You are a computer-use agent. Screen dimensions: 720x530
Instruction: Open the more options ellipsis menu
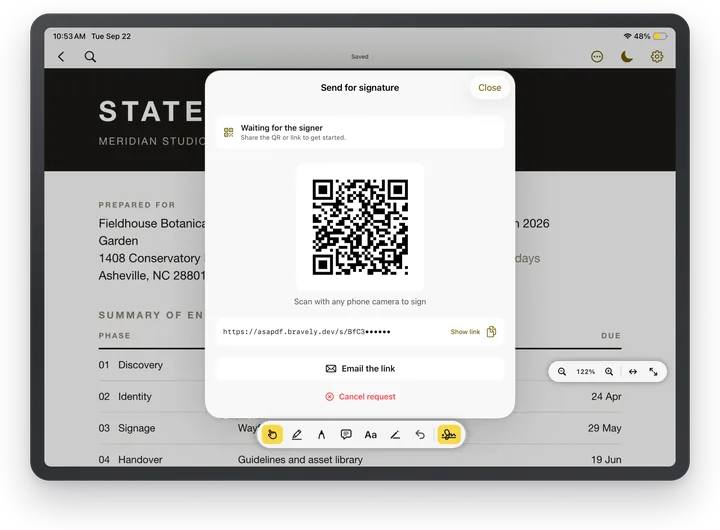tap(597, 56)
